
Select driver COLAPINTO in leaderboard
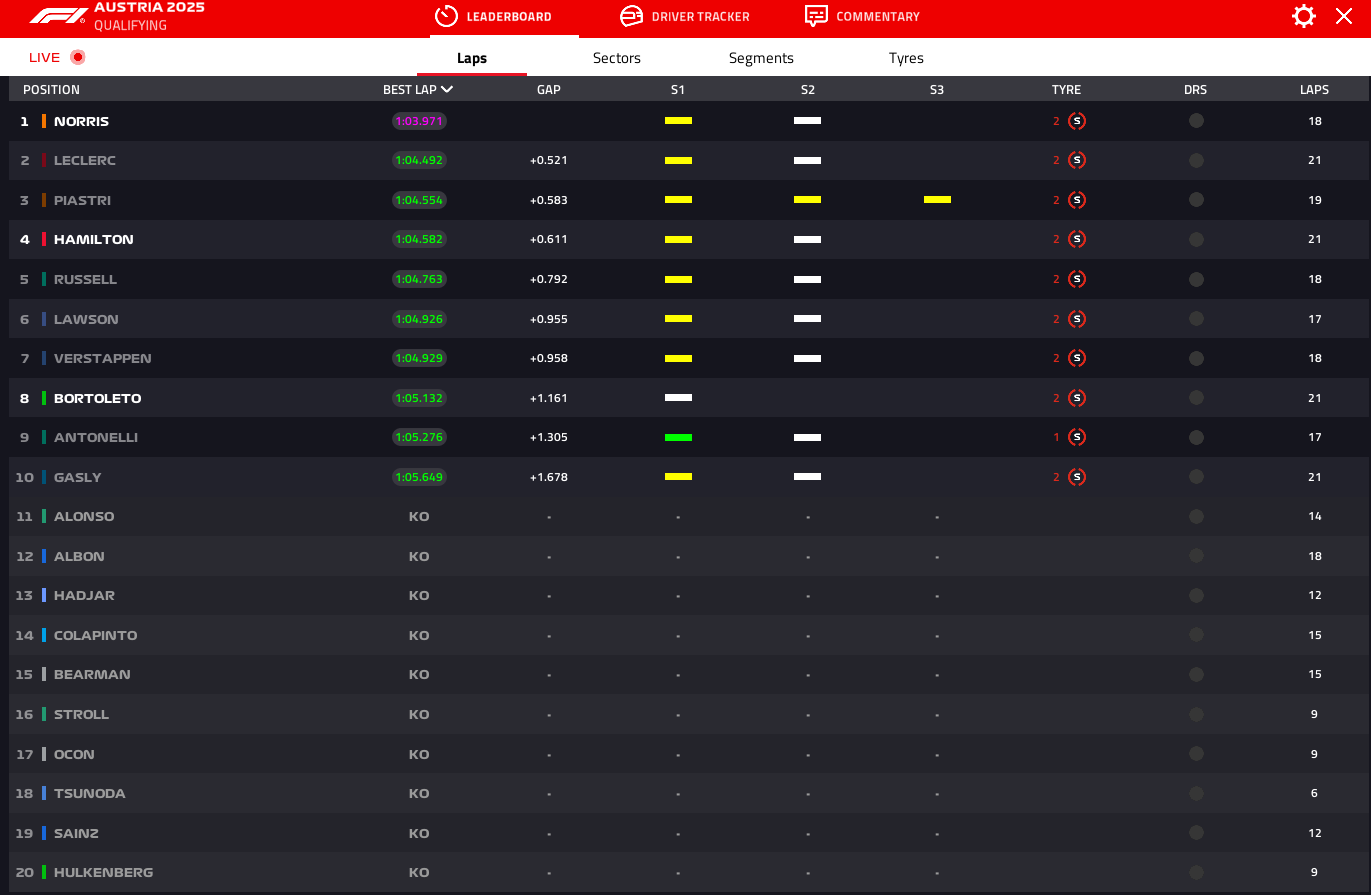pos(96,635)
